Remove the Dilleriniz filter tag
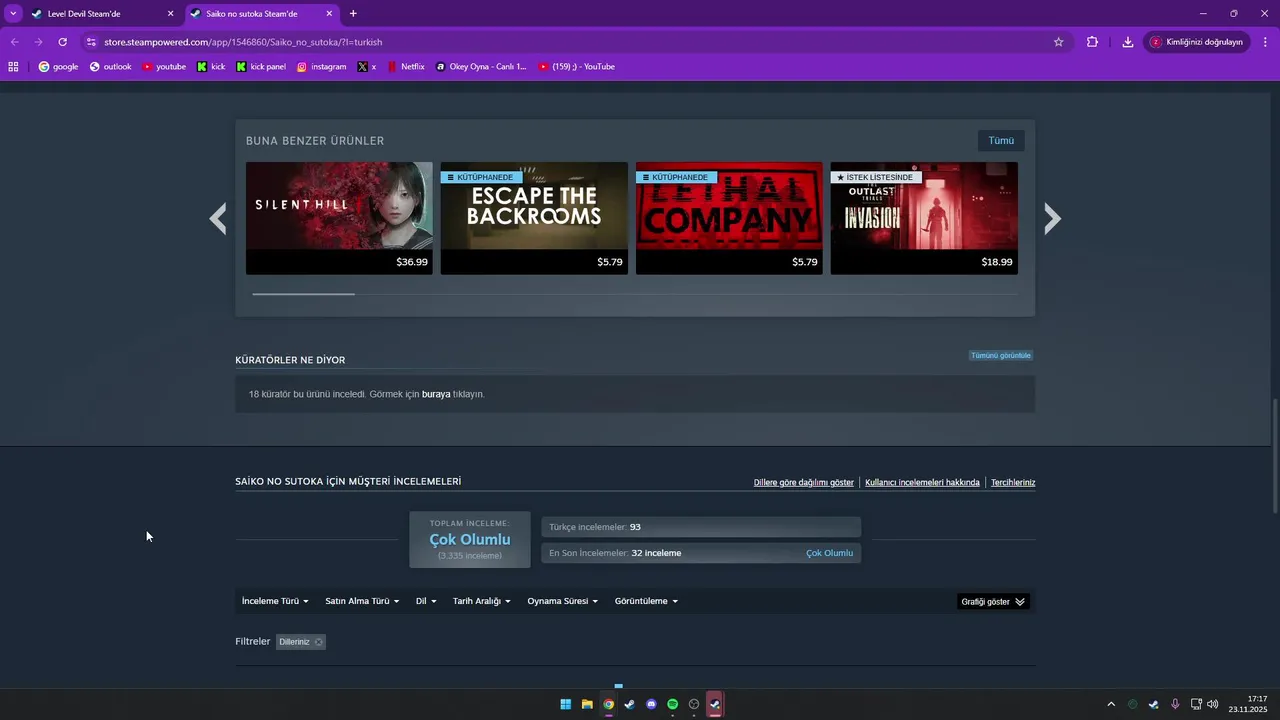 318,642
